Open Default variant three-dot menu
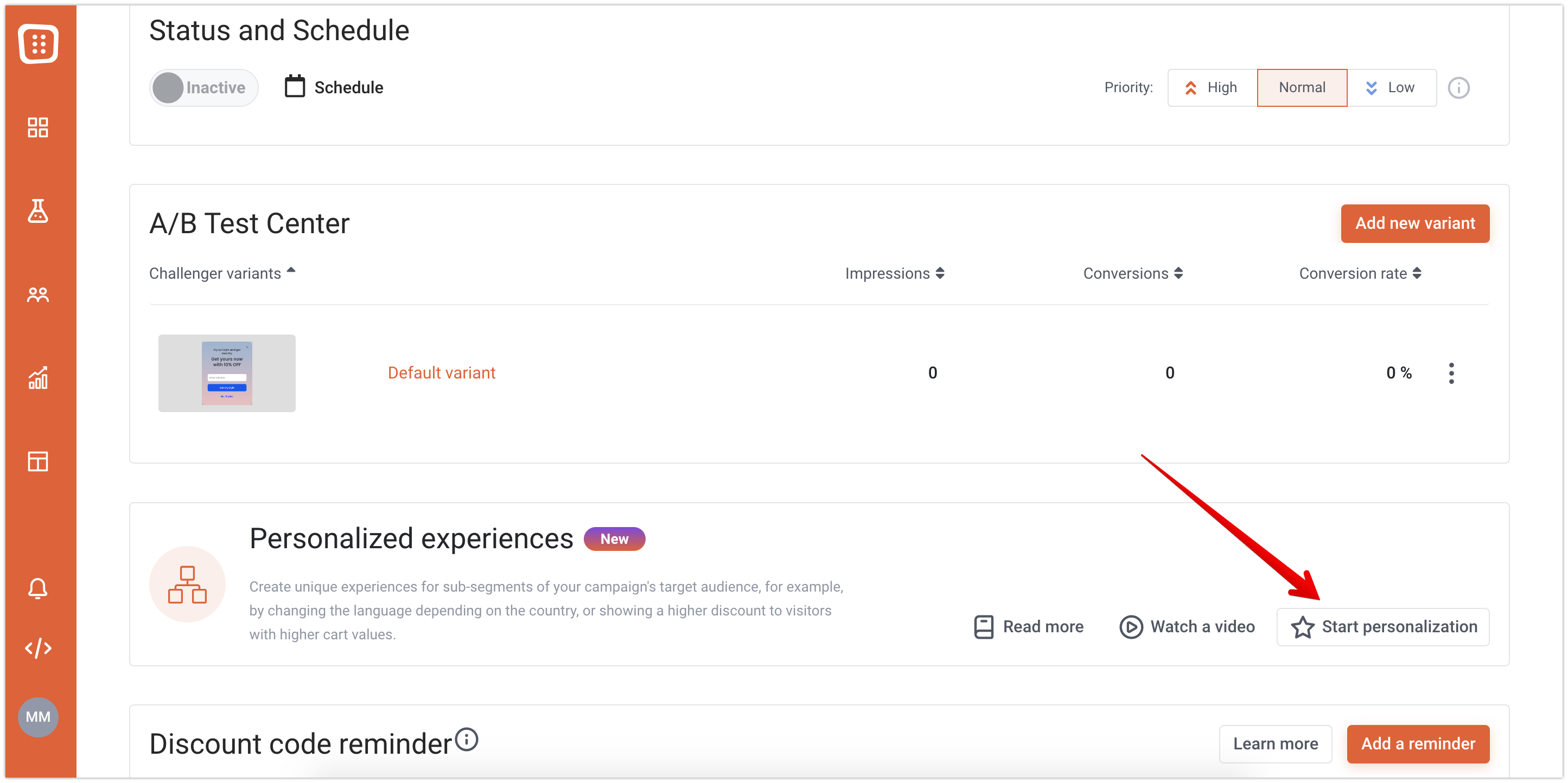 1451,373
